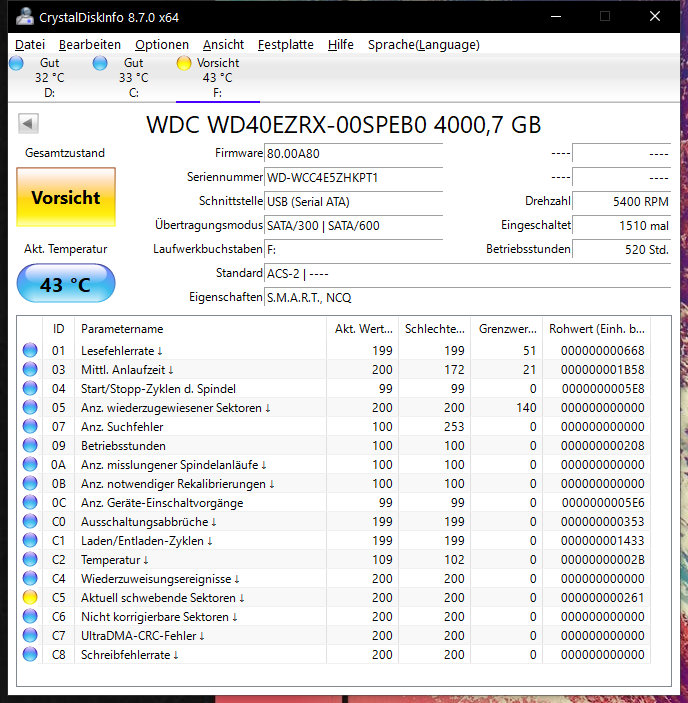
Task: Click status orb for 04 Start/Stopp-Zyklen
Action: pyautogui.click(x=30, y=388)
